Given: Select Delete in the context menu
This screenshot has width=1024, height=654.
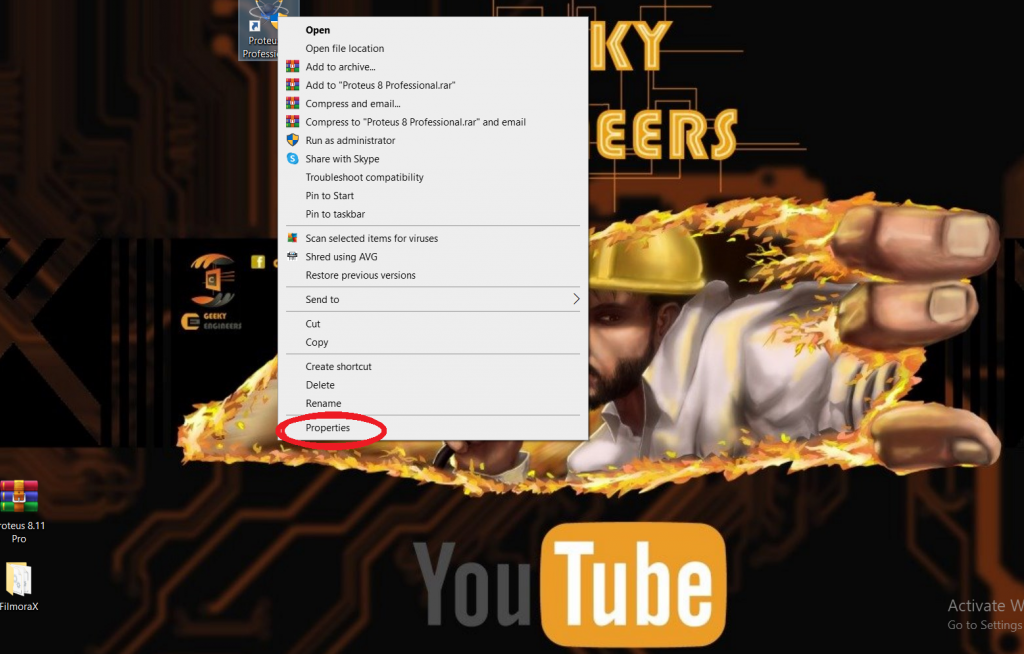Looking at the screenshot, I should click(x=433, y=385).
